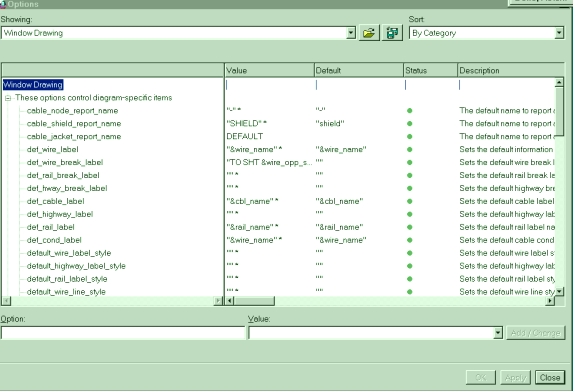This screenshot has height=392, width=576.
Task: Select def_hway_break_label option
Action: [x=67, y=188]
